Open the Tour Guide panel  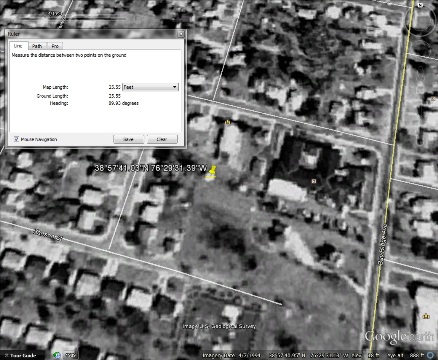pyautogui.click(x=23, y=355)
